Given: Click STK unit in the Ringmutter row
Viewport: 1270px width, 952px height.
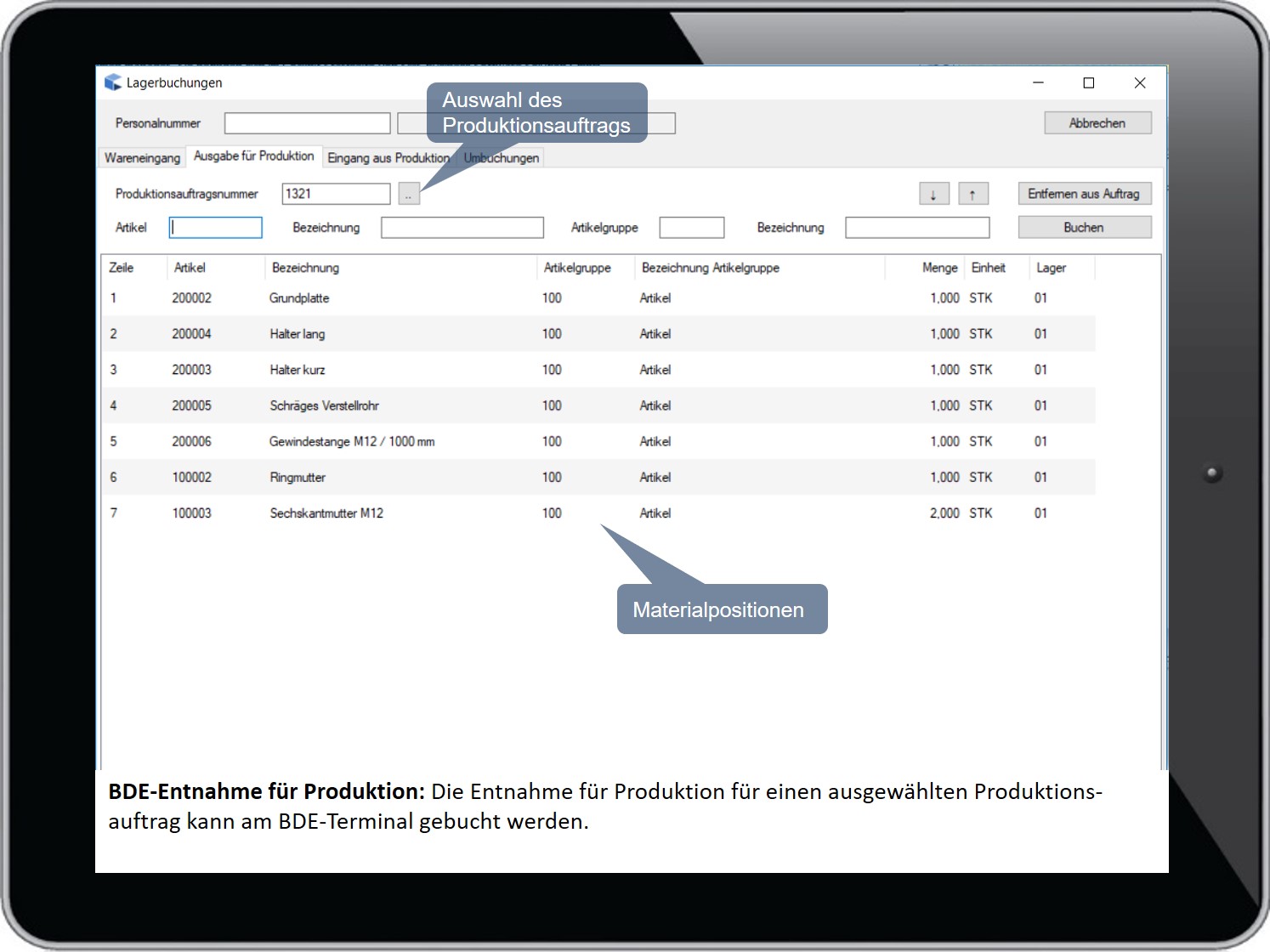Looking at the screenshot, I should 981,477.
